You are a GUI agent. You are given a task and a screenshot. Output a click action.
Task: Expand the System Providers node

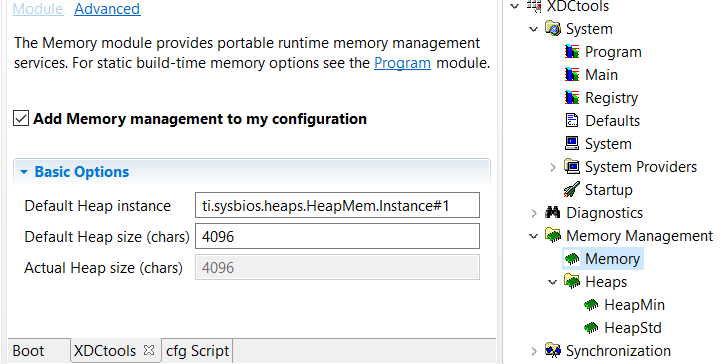pyautogui.click(x=553, y=167)
